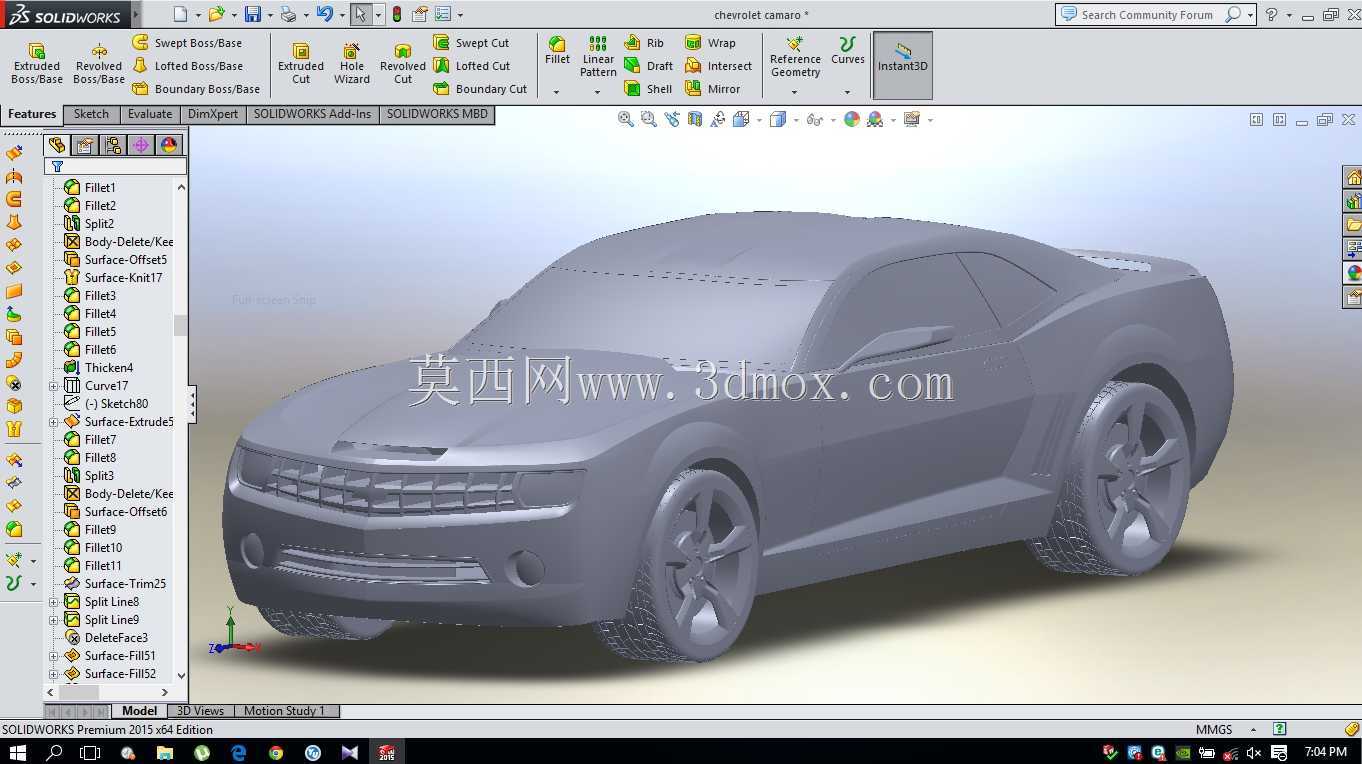Click the Rib feature tool

click(644, 43)
